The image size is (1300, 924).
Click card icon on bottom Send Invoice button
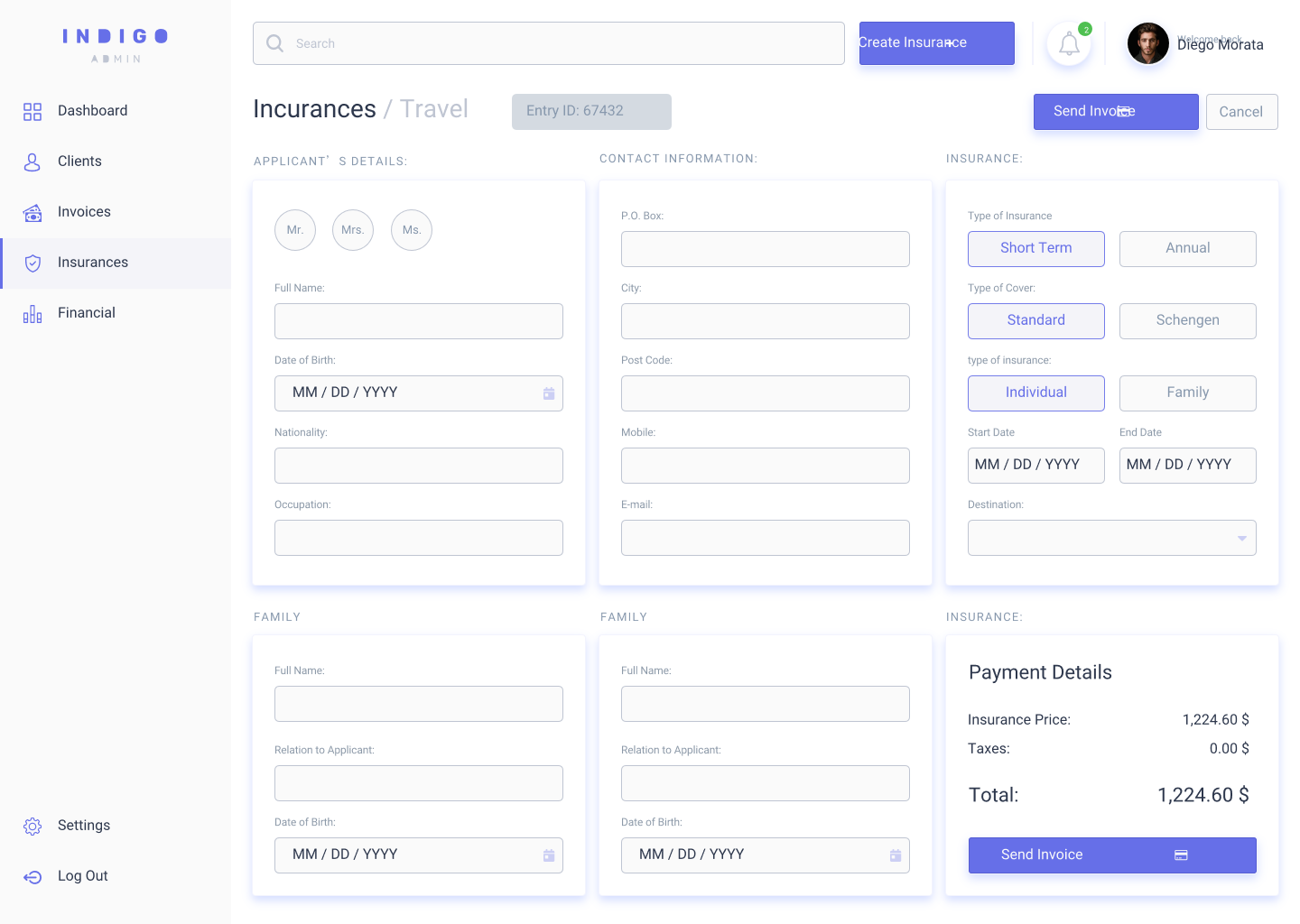1181,855
